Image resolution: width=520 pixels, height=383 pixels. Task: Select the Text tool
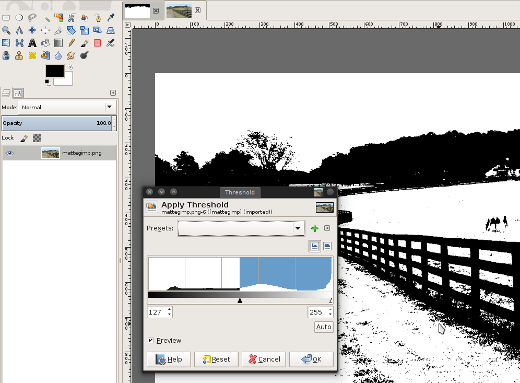(32, 43)
